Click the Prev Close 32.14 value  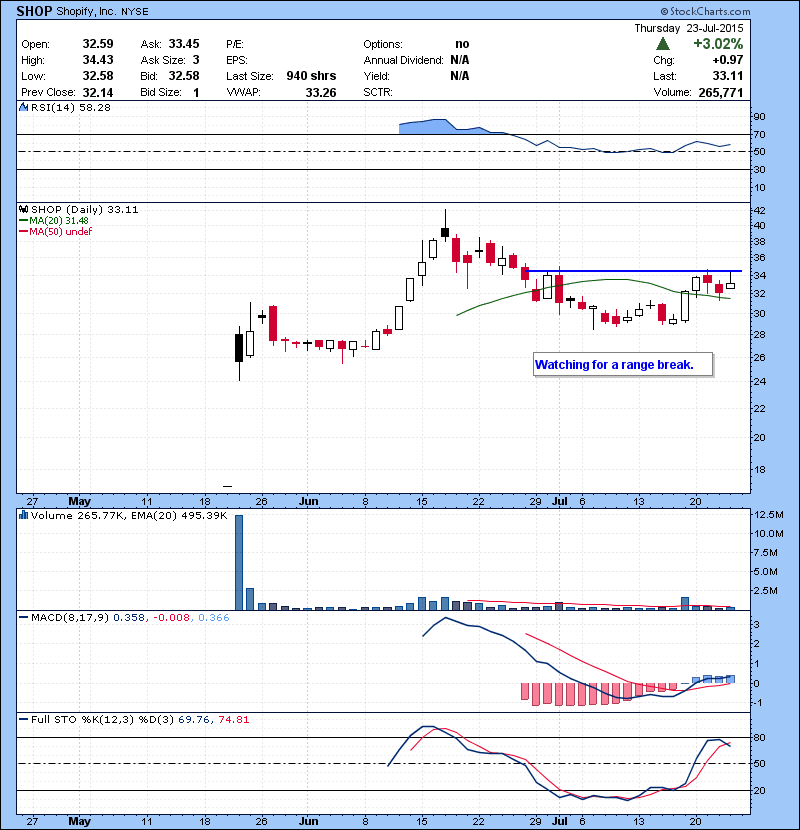point(98,93)
